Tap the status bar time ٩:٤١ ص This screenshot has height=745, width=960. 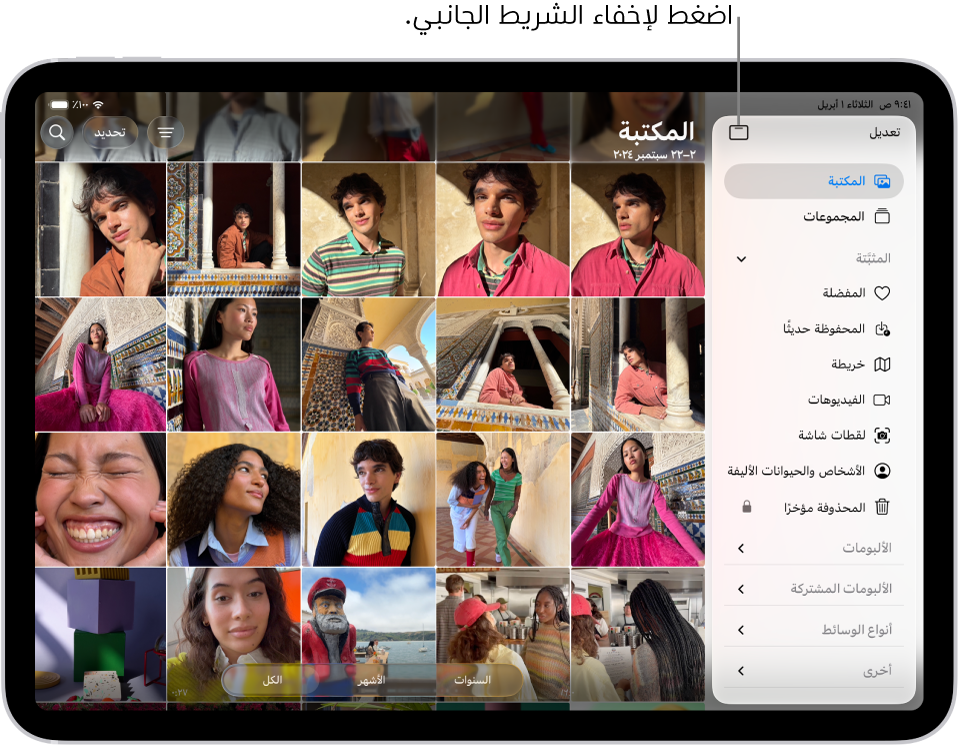(x=894, y=105)
